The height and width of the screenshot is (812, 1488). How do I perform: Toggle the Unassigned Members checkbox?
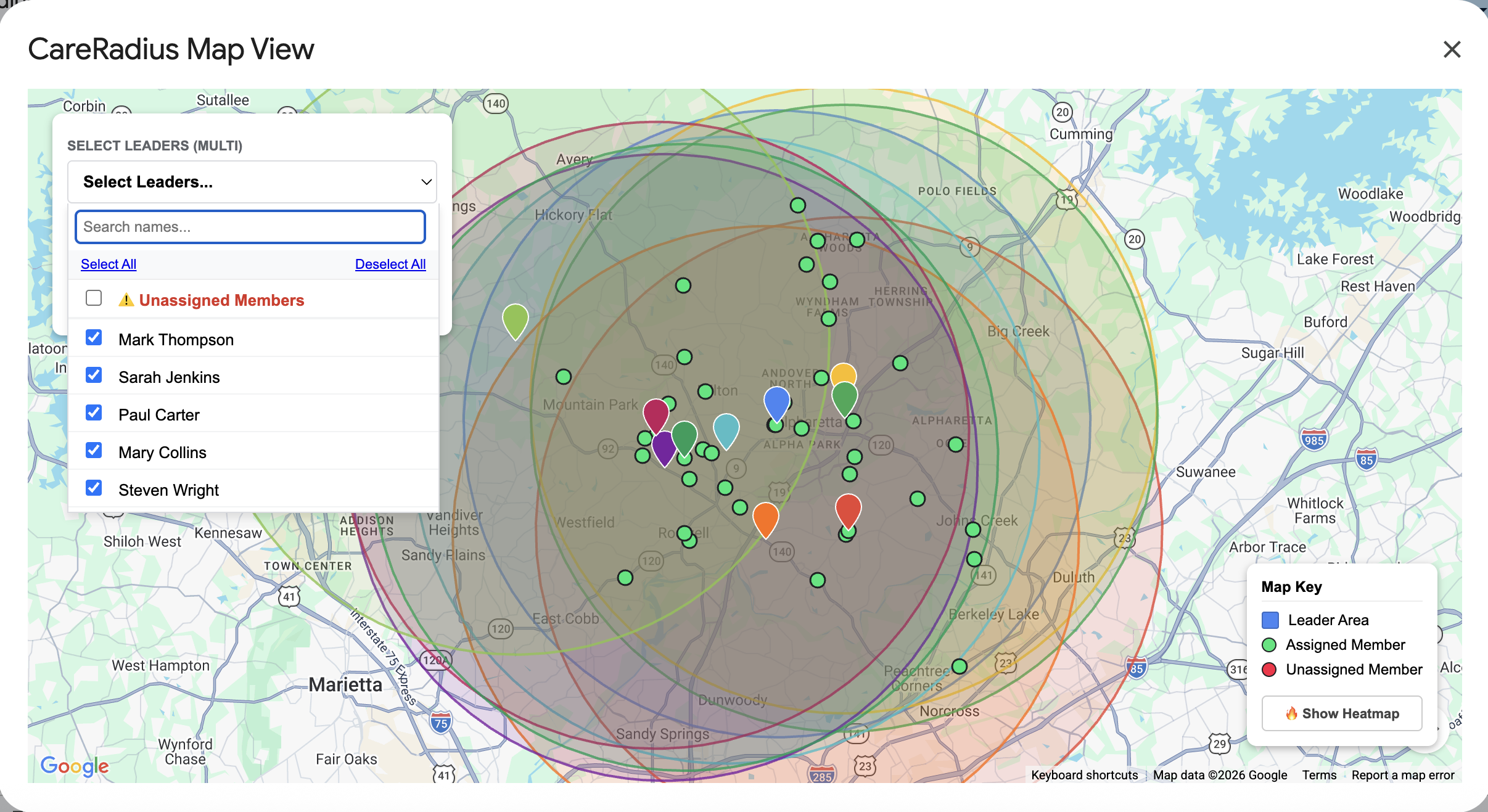click(94, 298)
